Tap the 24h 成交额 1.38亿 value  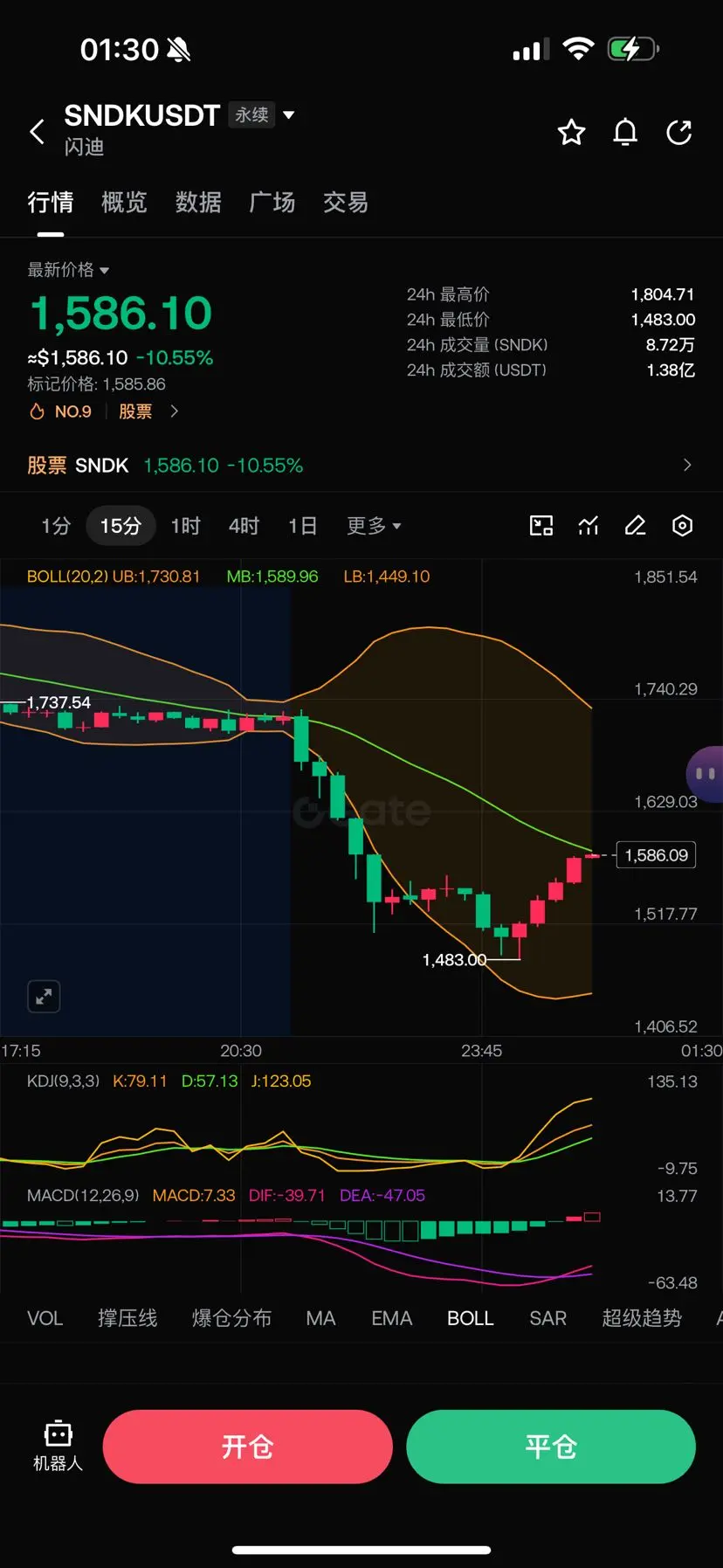pyautogui.click(x=671, y=370)
